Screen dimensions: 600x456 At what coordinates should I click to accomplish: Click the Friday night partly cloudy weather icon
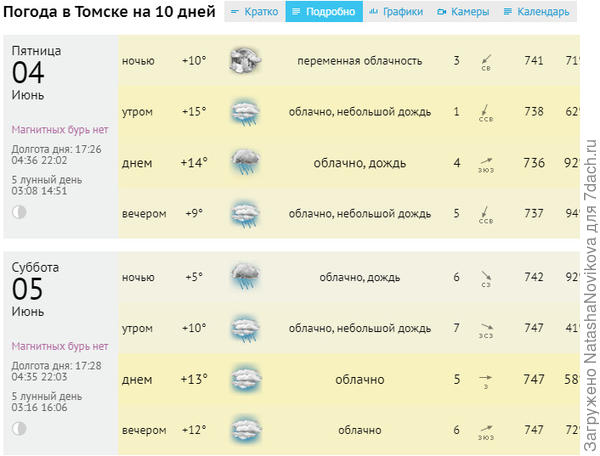[x=244, y=61]
